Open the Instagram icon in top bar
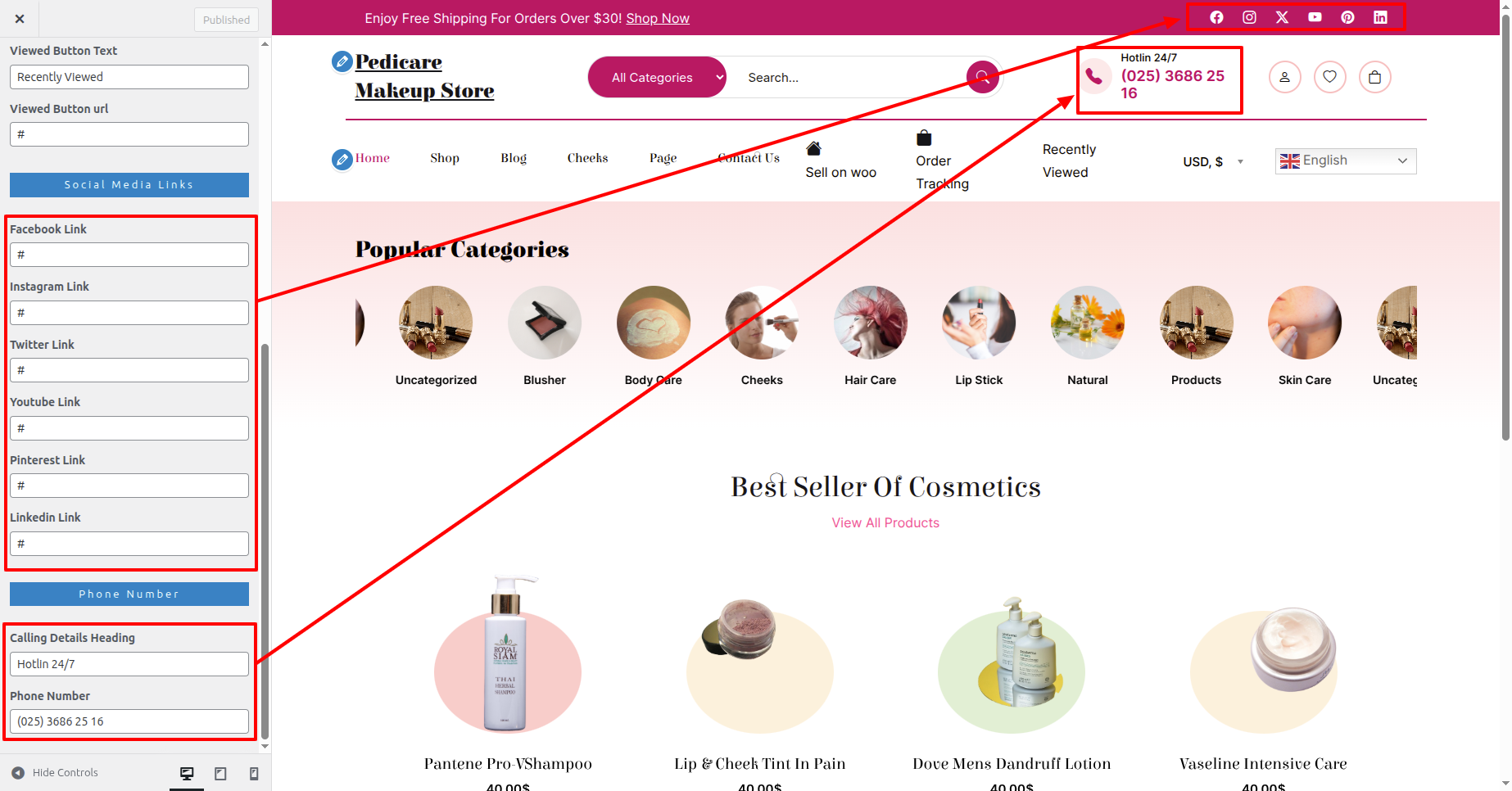Viewport: 1512px width, 791px height. tap(1249, 17)
